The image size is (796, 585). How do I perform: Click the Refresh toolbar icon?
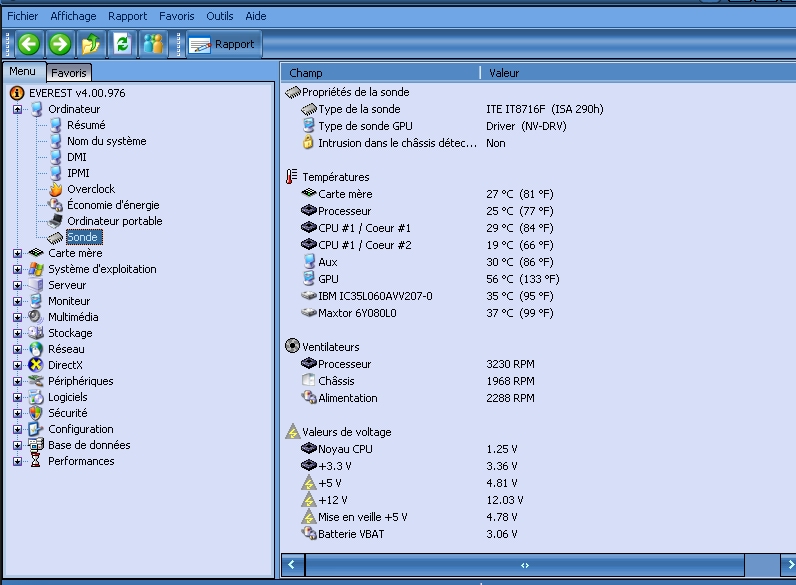(x=122, y=44)
